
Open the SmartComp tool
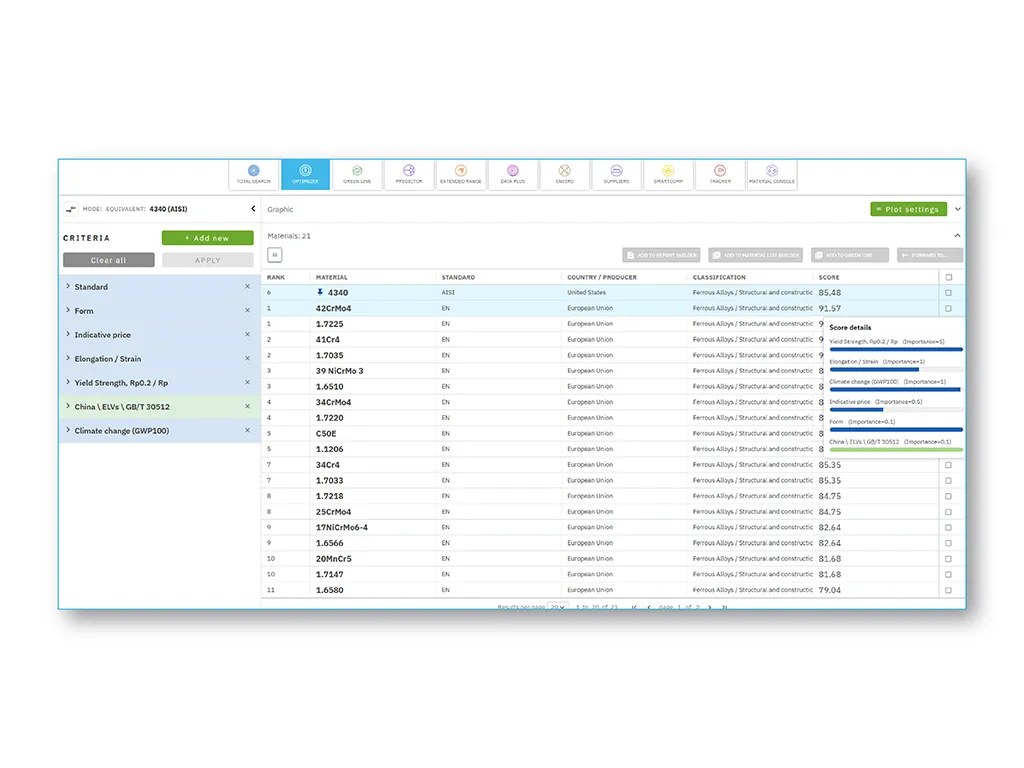pos(669,173)
